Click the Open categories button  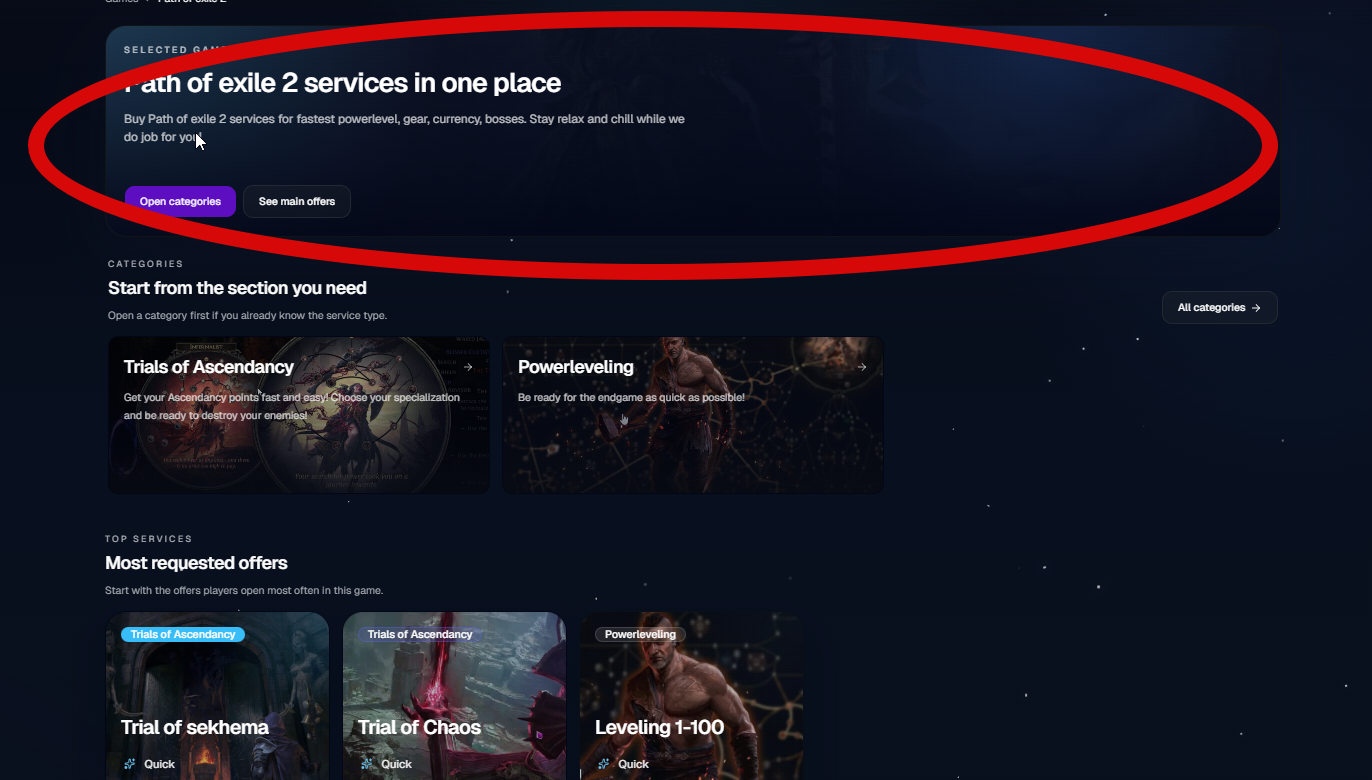click(x=180, y=201)
